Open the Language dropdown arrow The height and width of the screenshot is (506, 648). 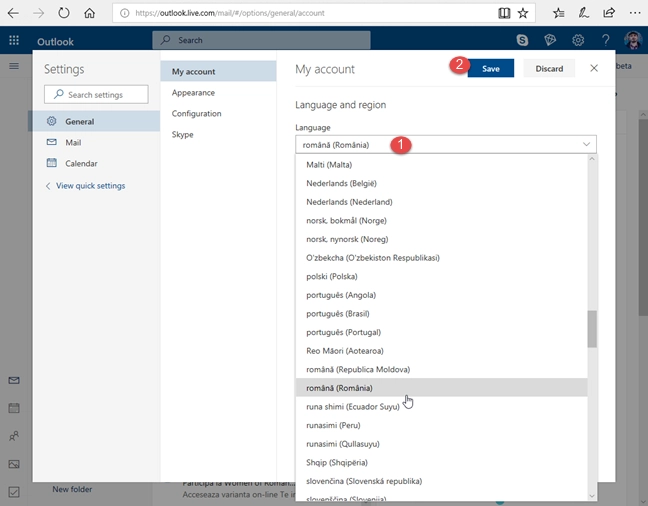click(586, 144)
